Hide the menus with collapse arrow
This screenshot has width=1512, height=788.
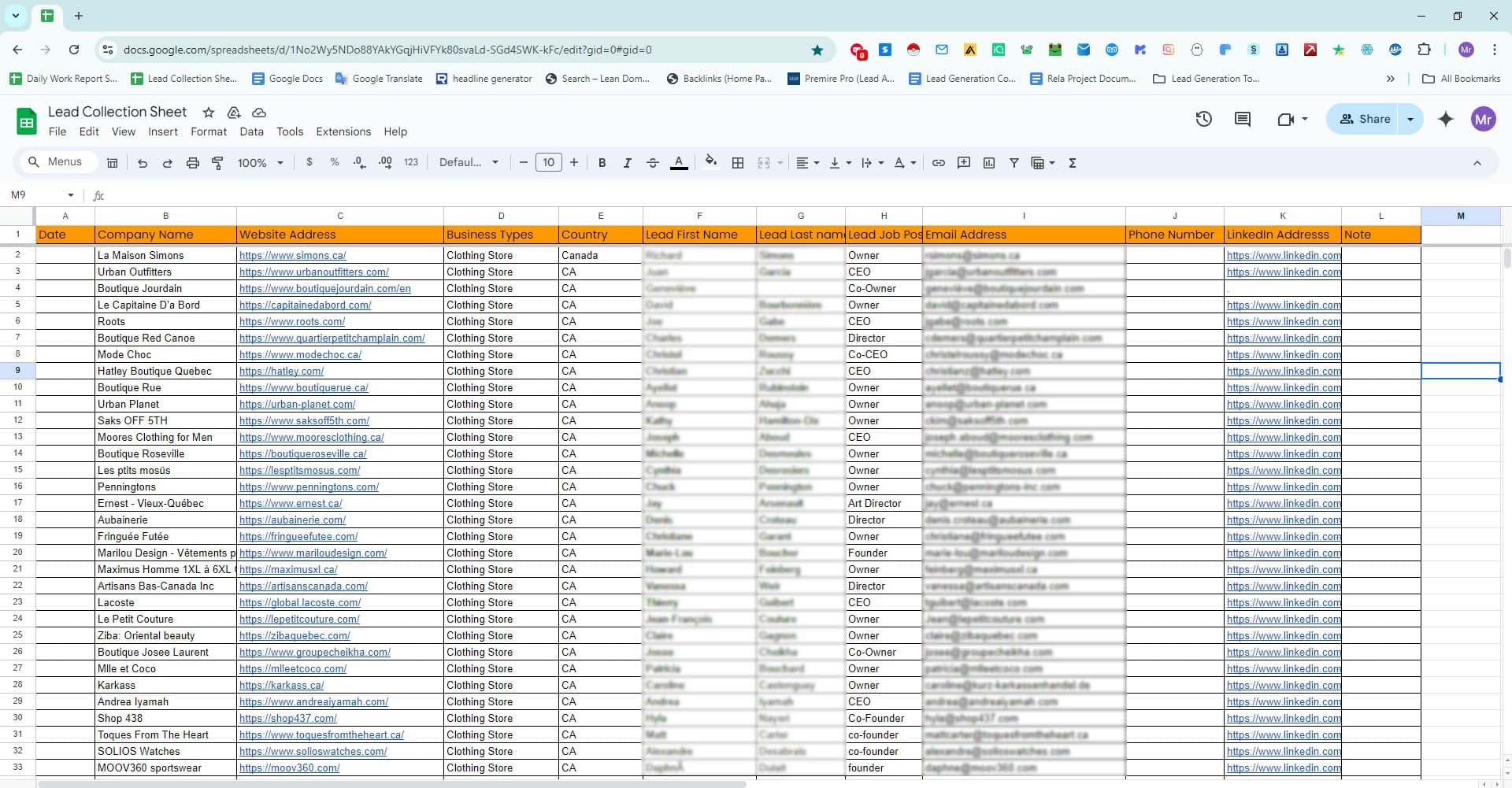click(x=1477, y=163)
